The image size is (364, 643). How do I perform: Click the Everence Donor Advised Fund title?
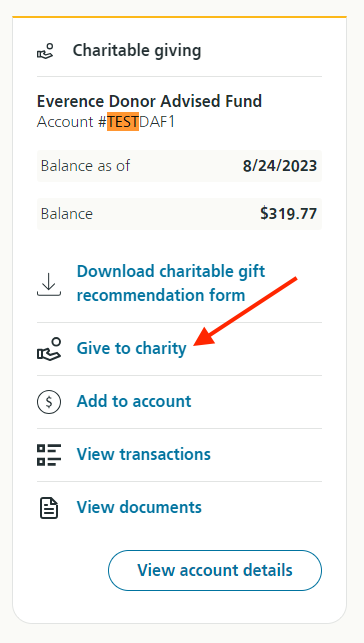coord(149,101)
